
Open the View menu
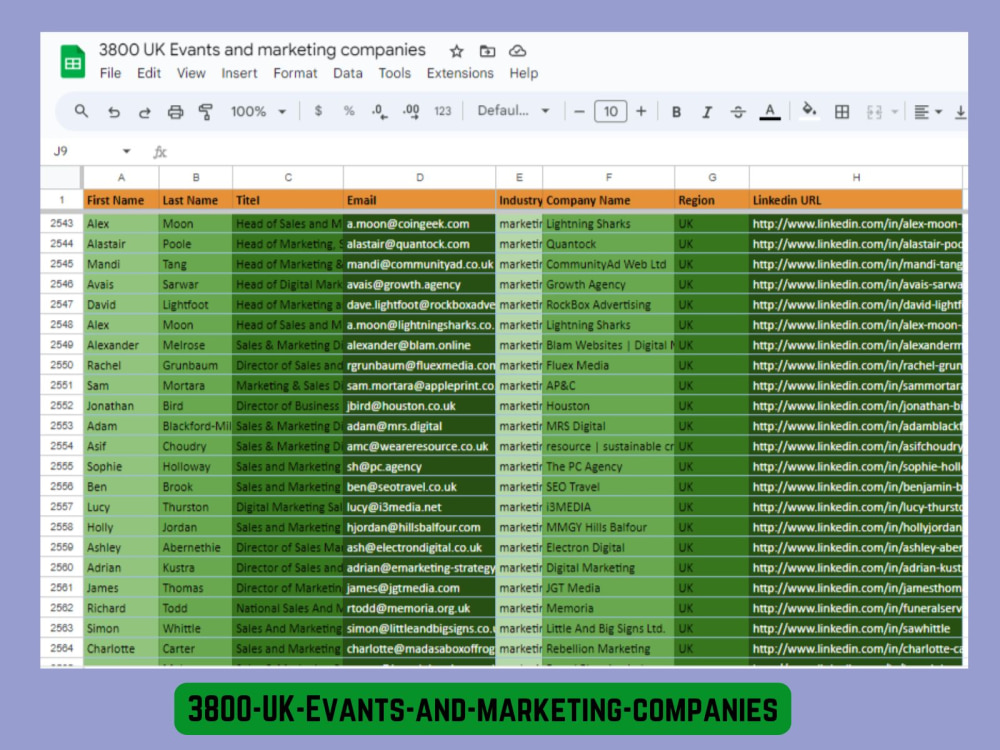[191, 73]
